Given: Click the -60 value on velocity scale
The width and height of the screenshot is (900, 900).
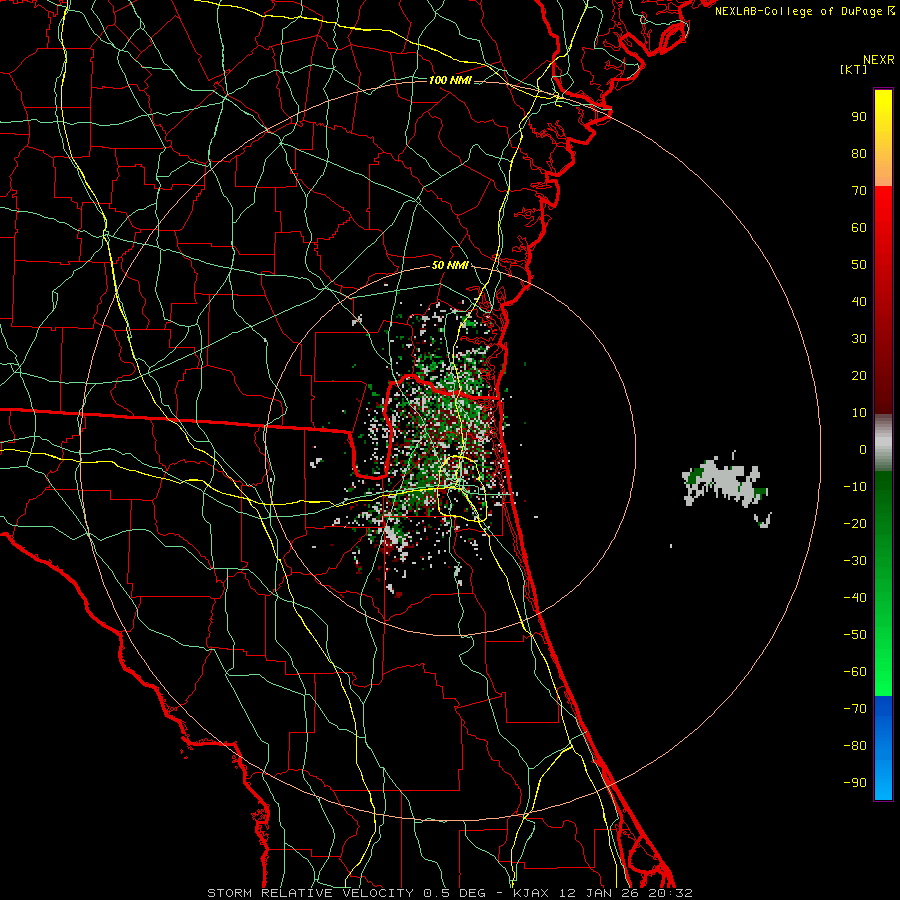Looking at the screenshot, I should click(x=855, y=672).
